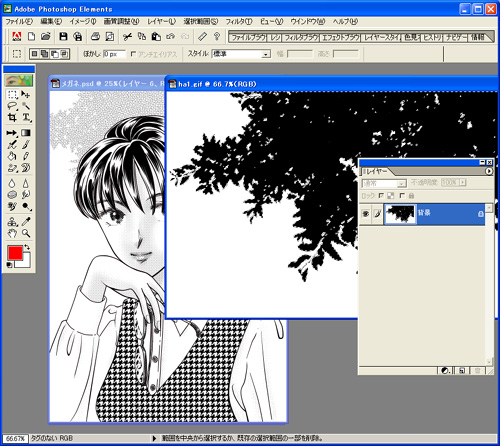Open the フィルタ menu
Image resolution: width=500 pixels, height=446 pixels.
click(239, 22)
